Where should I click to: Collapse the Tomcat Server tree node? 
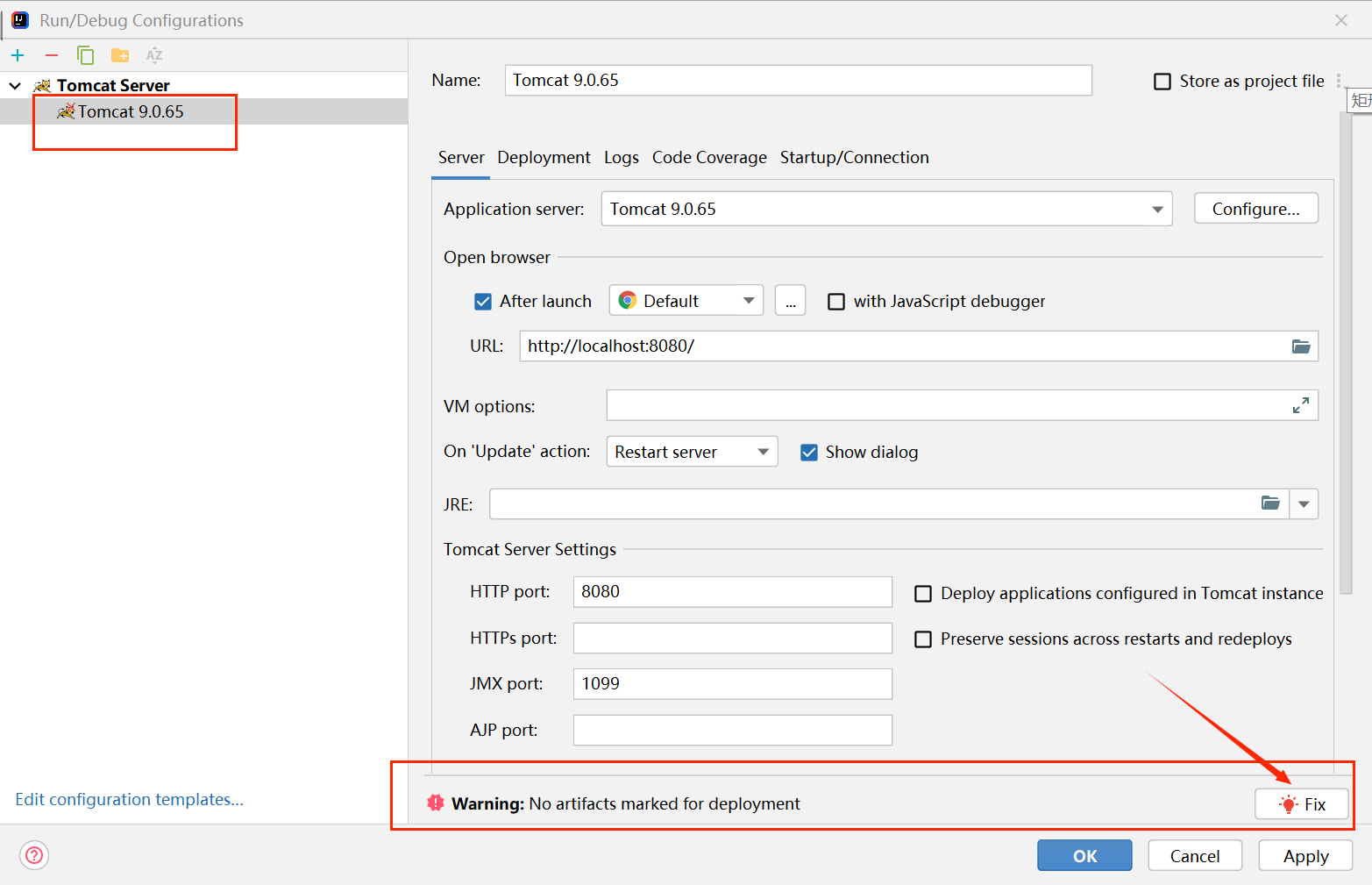pos(15,86)
